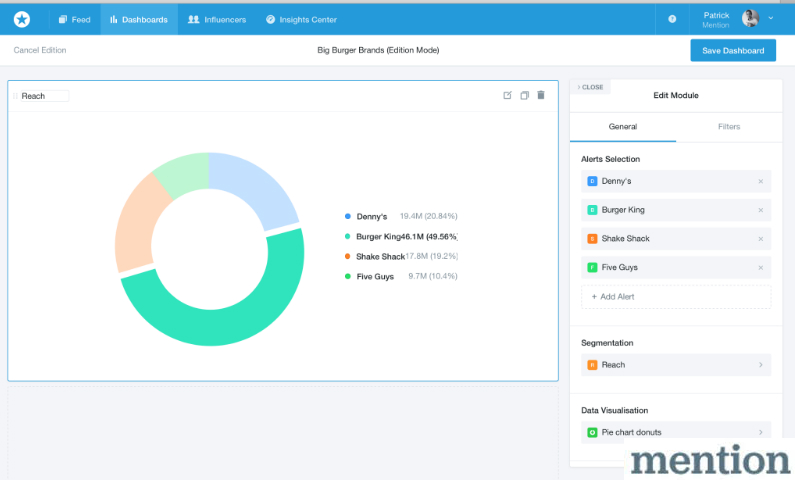795x480 pixels.
Task: Click Patrick's profile avatar
Action: (x=750, y=19)
